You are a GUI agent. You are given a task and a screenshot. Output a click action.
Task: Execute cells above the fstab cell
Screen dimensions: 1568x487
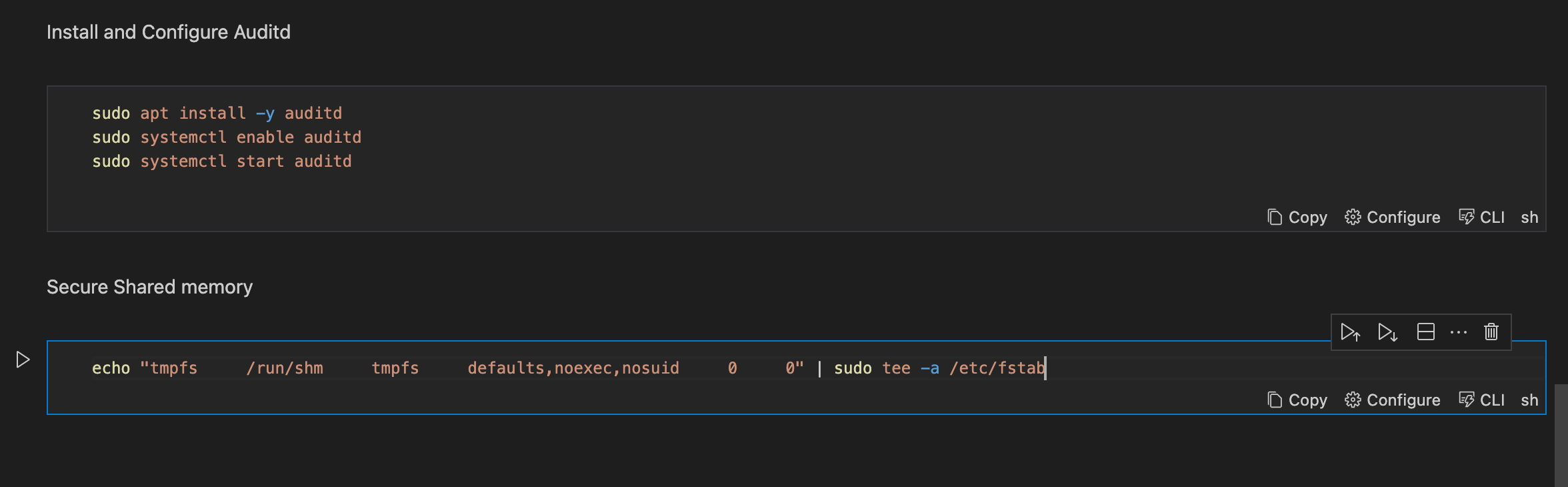click(1351, 332)
